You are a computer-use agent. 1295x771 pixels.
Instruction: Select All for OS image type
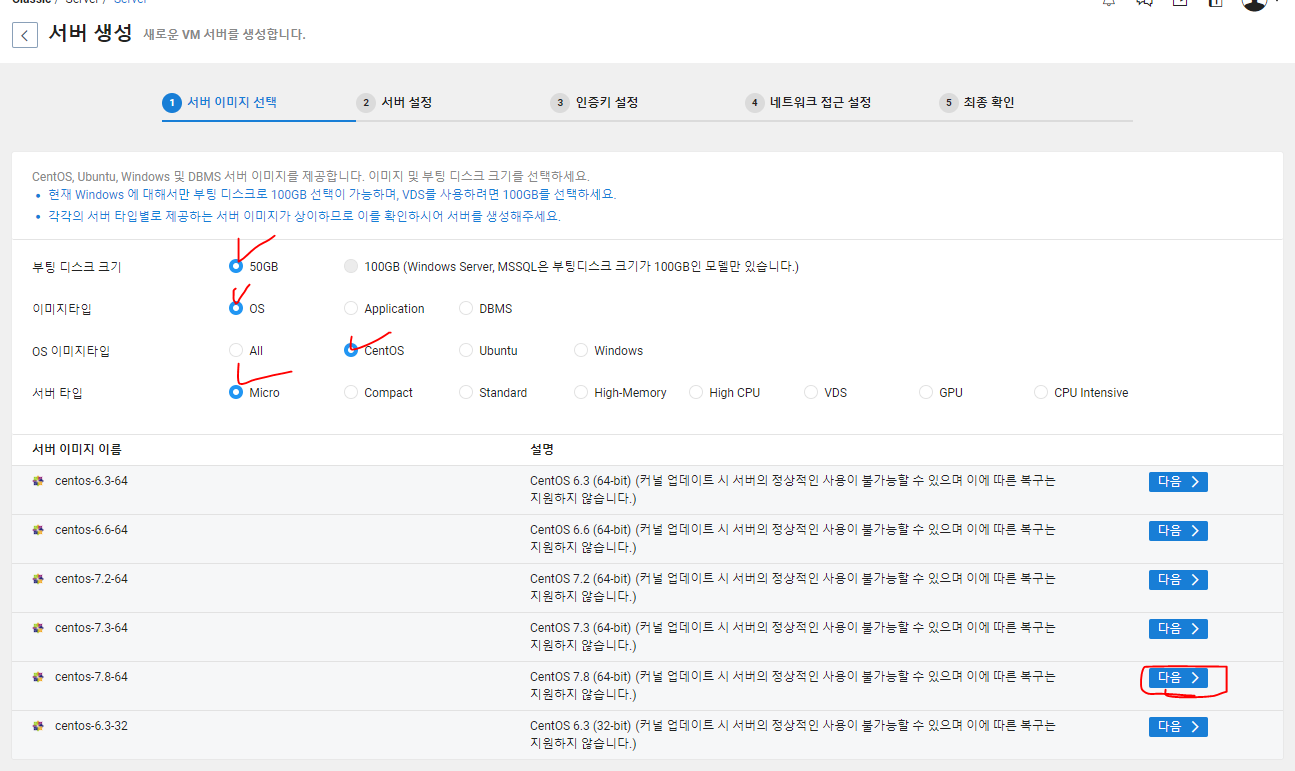pos(236,350)
